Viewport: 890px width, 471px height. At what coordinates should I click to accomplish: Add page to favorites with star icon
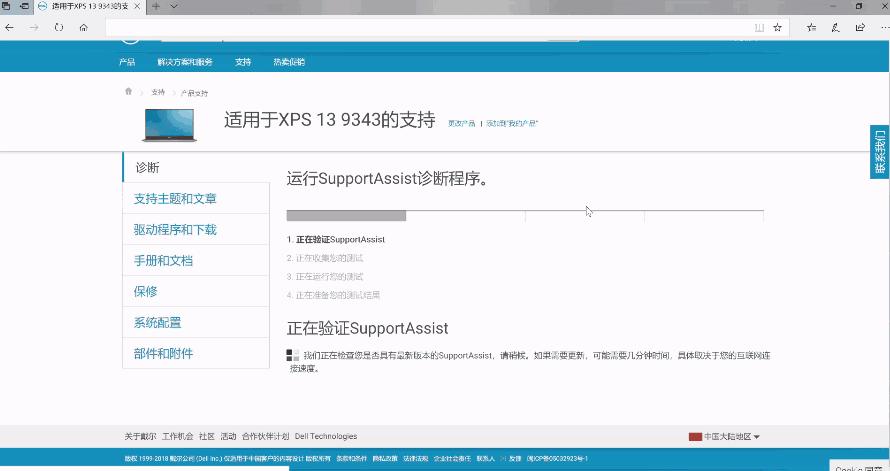tap(778, 27)
